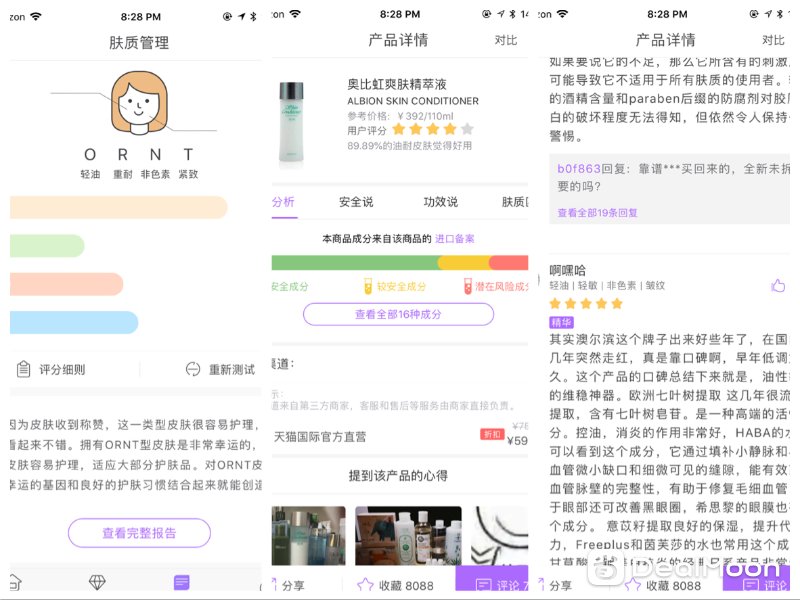This screenshot has height=600, width=800.
Task: Open 查看全部16种成分 ingredient list
Action: (x=398, y=314)
